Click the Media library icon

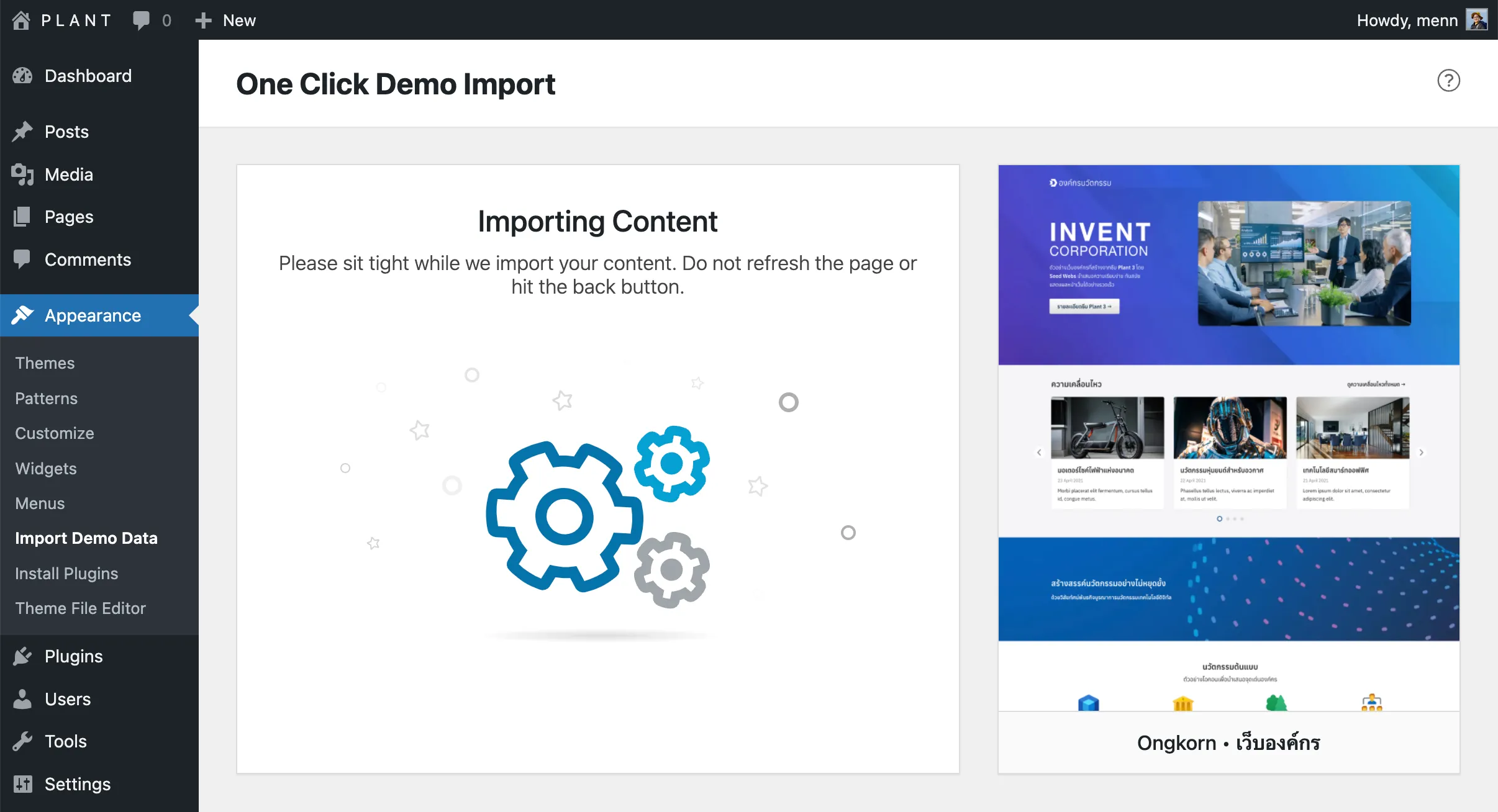23,174
